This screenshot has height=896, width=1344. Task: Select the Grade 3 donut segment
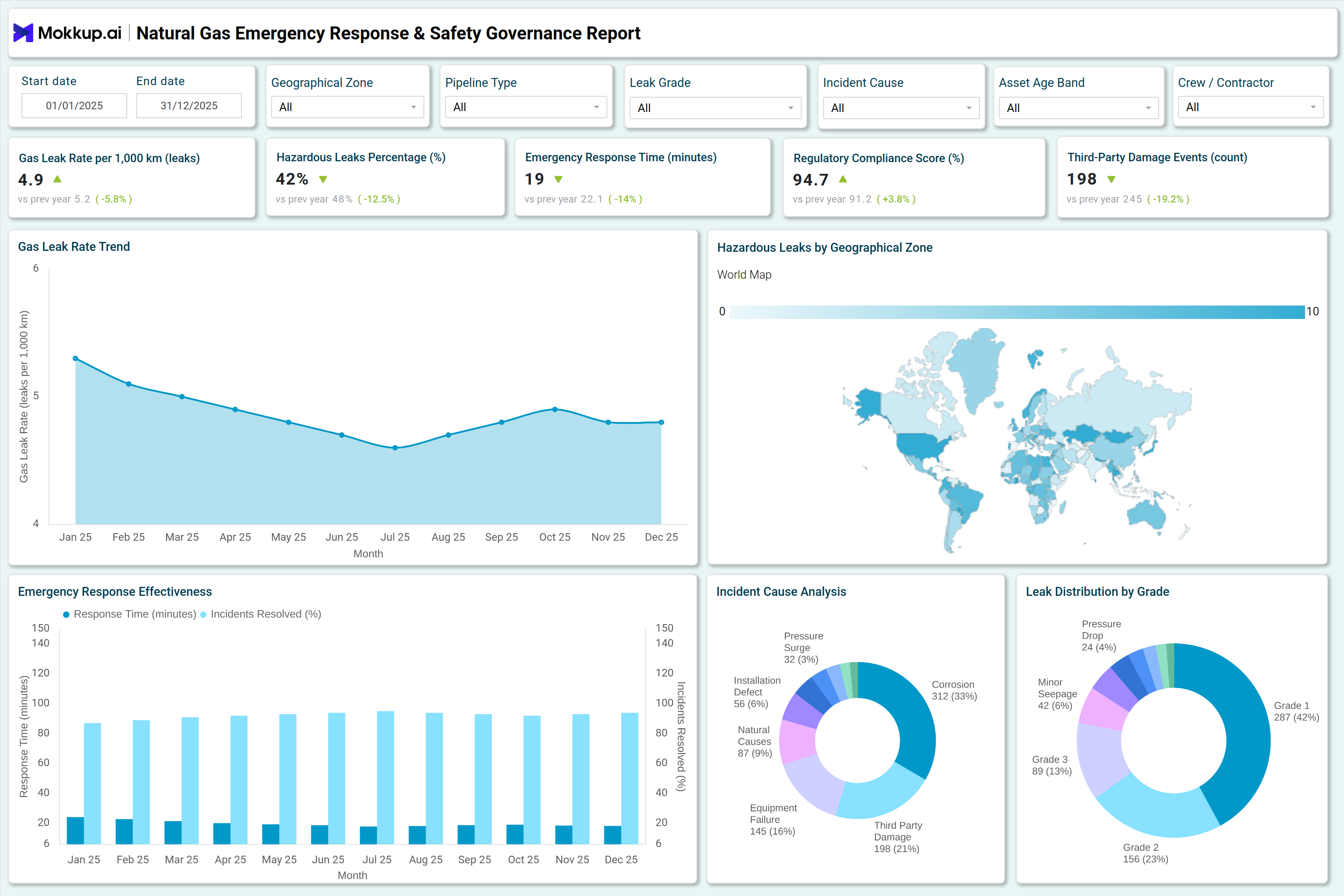1100,757
